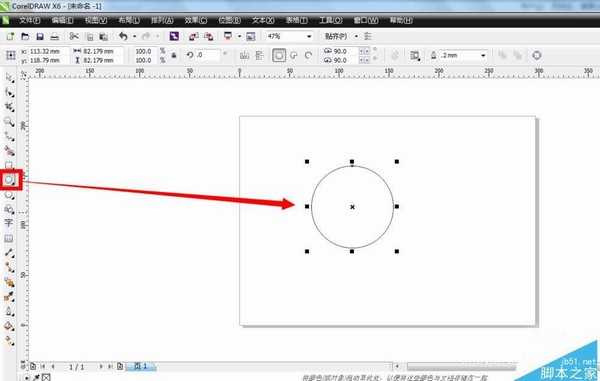
Task: Click the Cut scissors icon
Action: (x=74, y=36)
